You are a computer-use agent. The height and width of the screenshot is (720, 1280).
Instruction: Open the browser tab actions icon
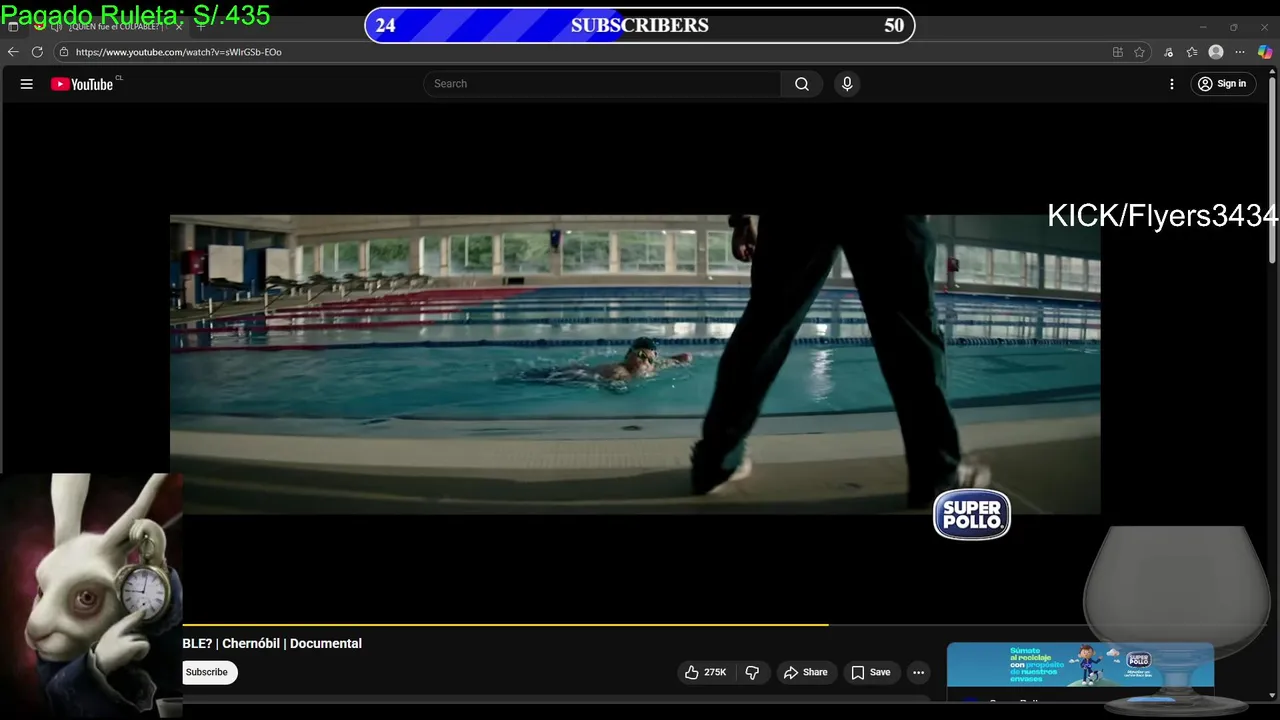click(x=13, y=27)
